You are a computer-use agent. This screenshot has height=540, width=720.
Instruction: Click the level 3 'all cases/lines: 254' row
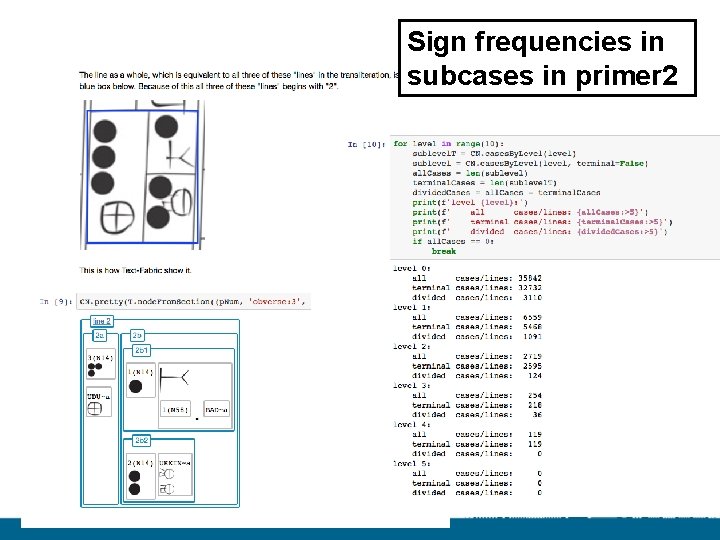pyautogui.click(x=477, y=395)
